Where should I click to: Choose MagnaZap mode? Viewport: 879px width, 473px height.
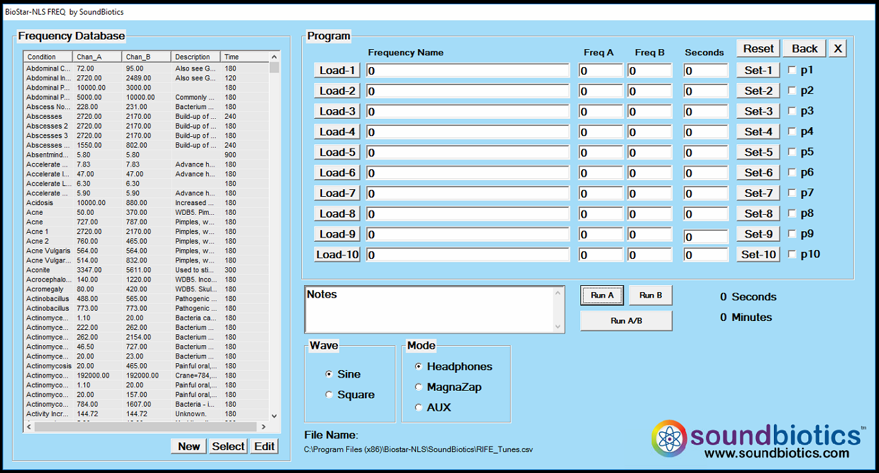point(419,387)
